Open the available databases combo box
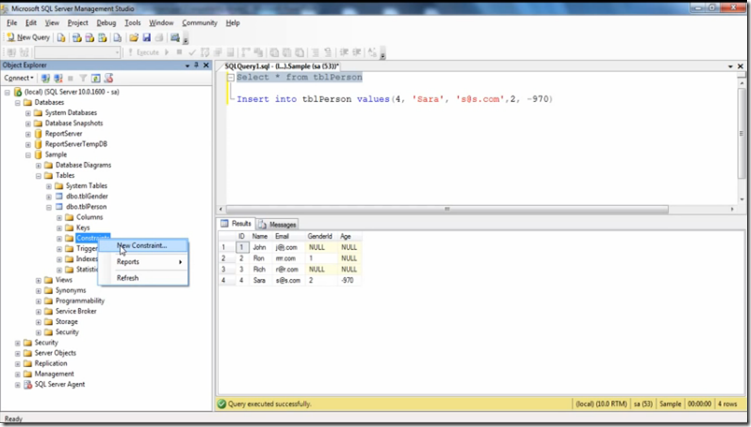 tap(77, 52)
